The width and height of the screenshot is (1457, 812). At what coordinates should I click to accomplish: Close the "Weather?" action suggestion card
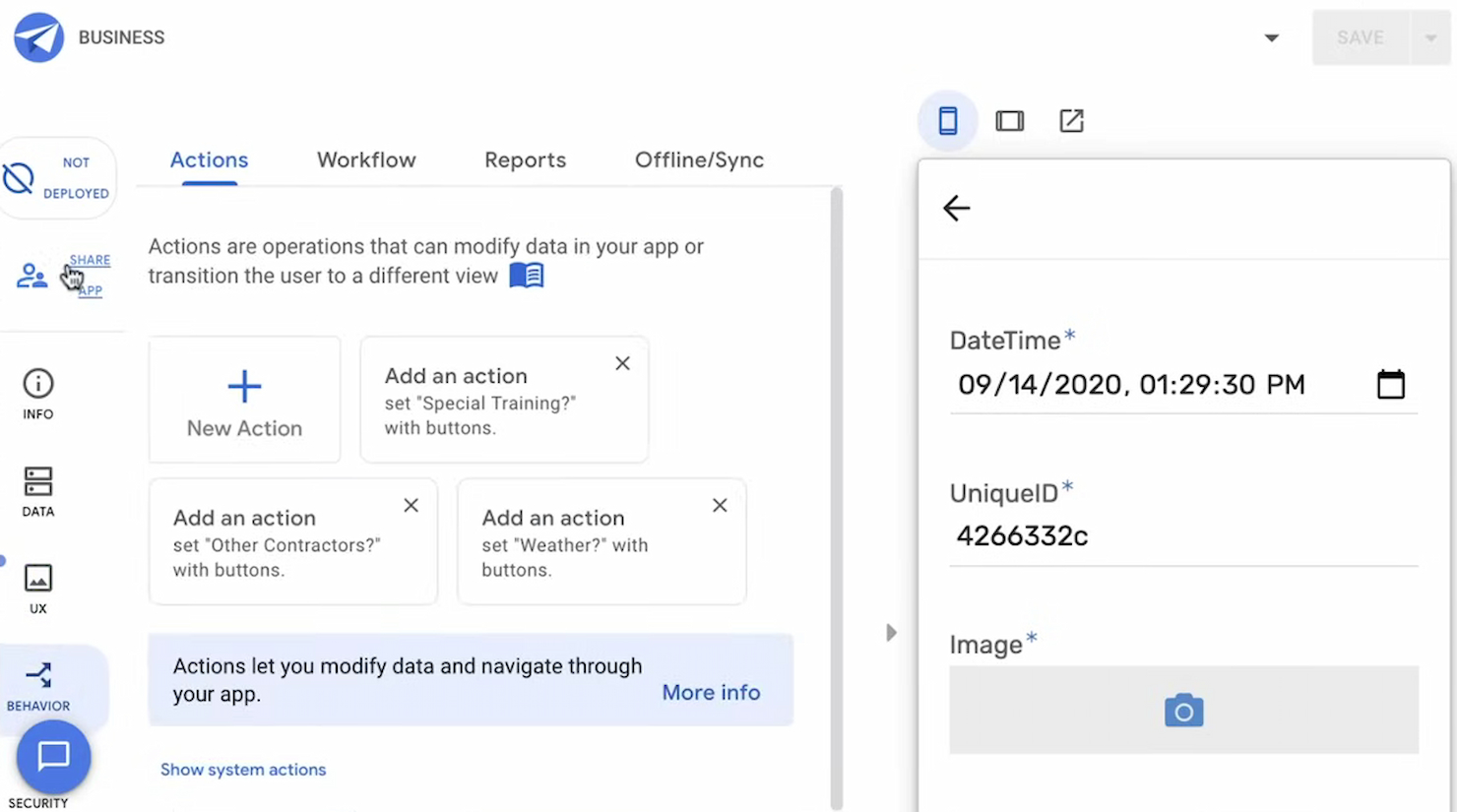(720, 505)
